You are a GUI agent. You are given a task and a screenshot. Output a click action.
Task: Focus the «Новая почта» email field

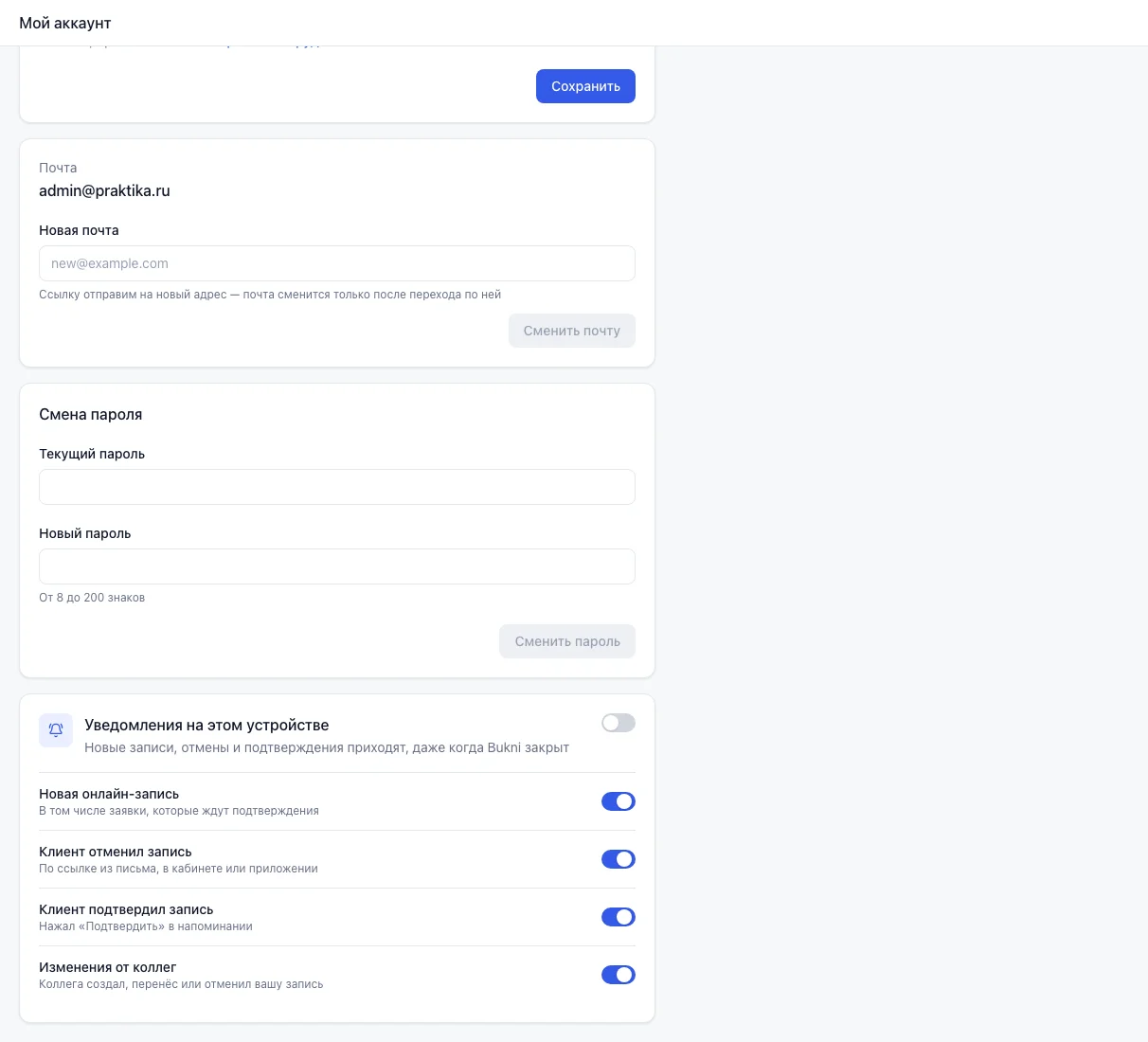(x=337, y=263)
